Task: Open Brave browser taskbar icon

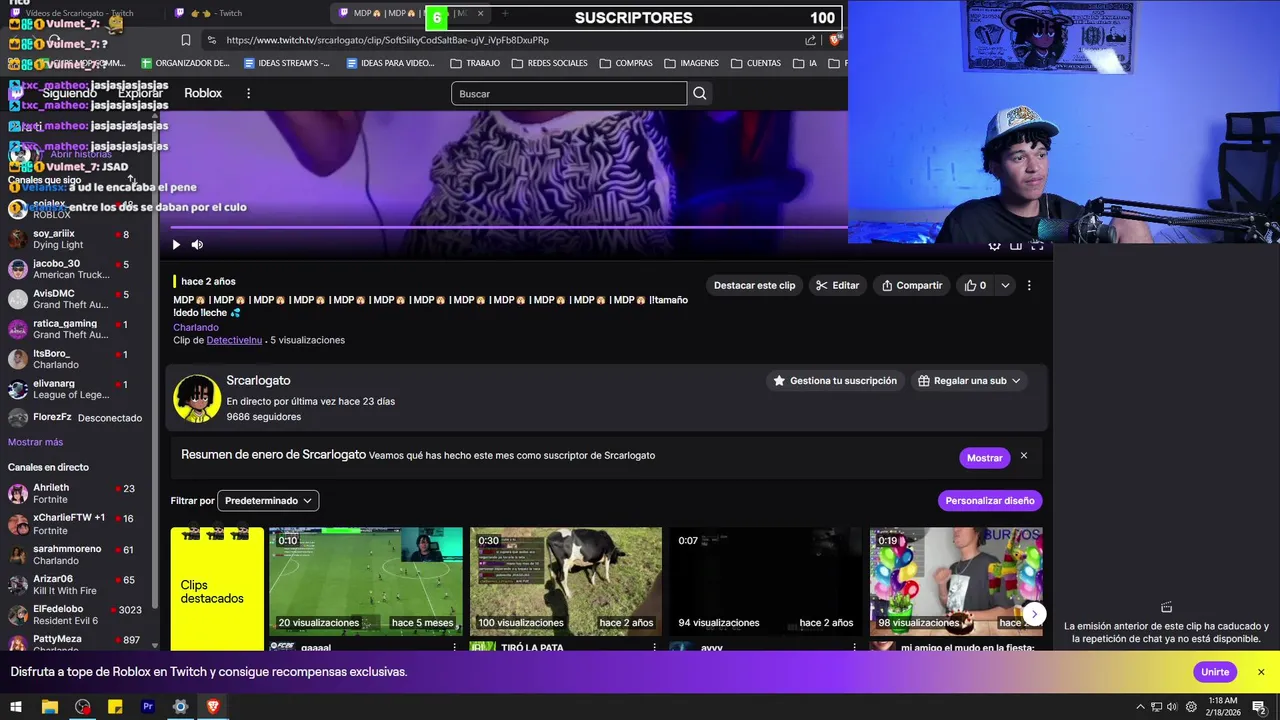Action: [213, 707]
